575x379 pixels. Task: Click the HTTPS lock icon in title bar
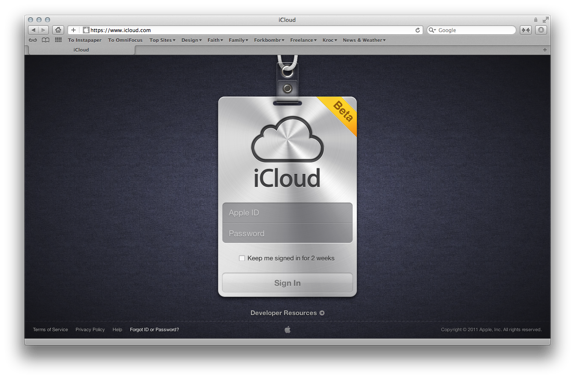[535, 20]
